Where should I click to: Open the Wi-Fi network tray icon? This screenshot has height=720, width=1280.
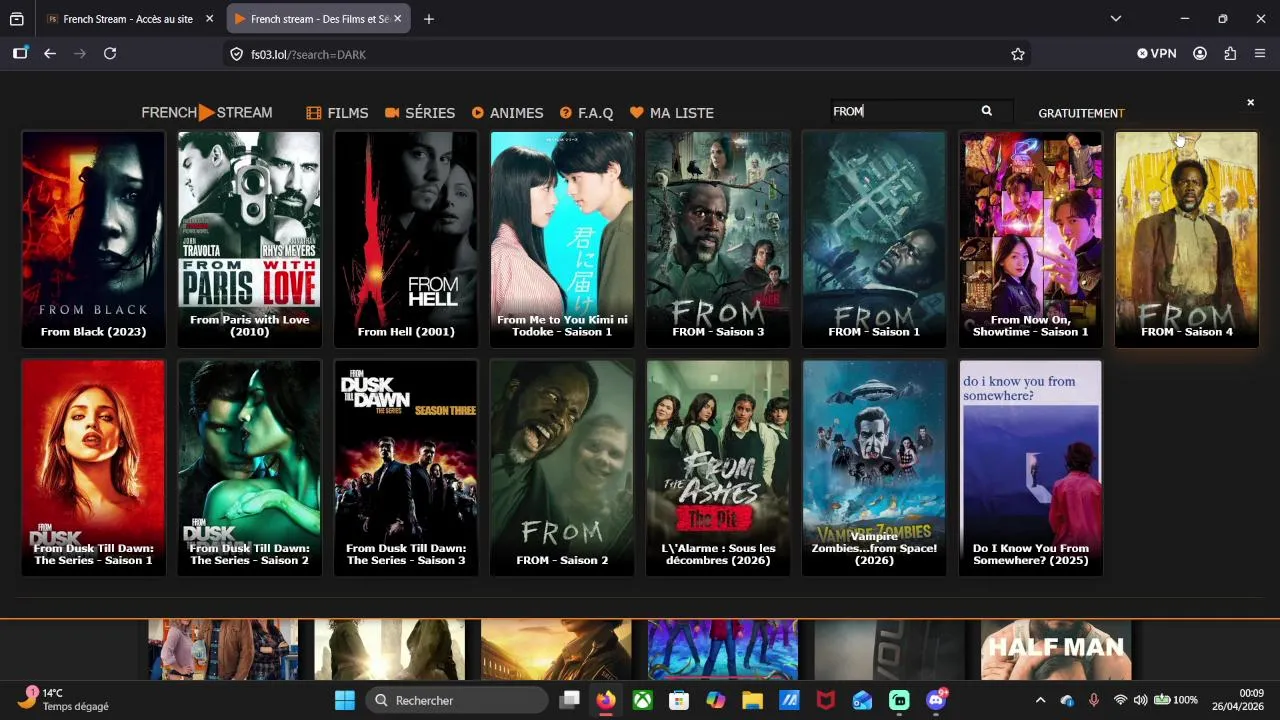pyautogui.click(x=1120, y=700)
